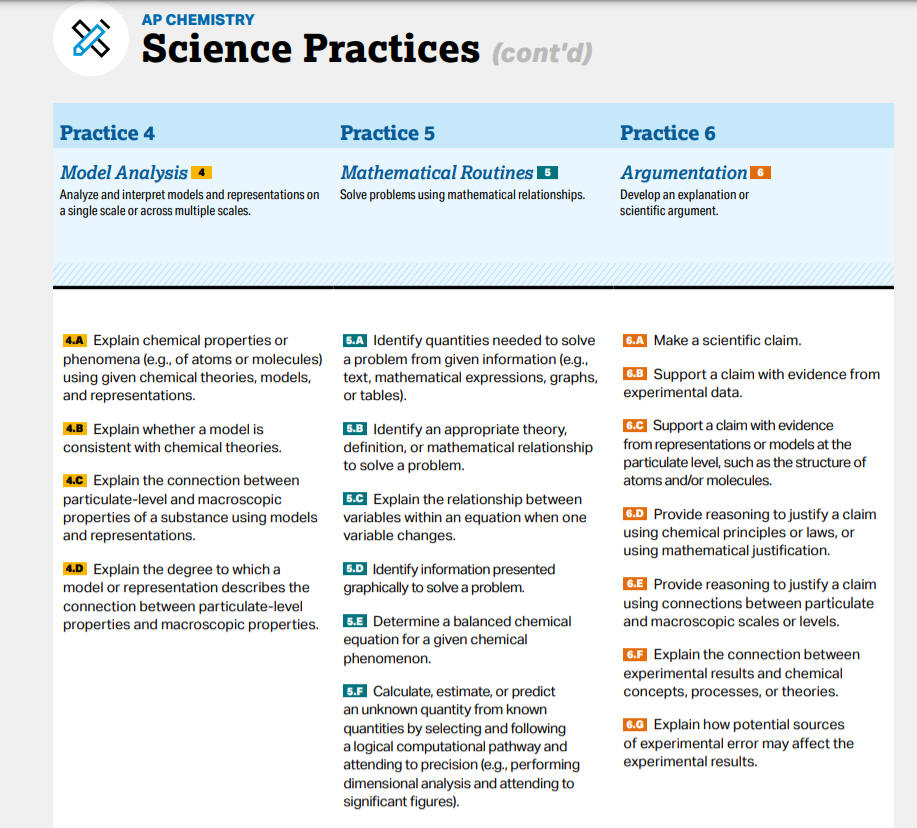Click the yellow 4 badge beside Model Analysis
Screen dimensions: 917x828
[x=201, y=173]
